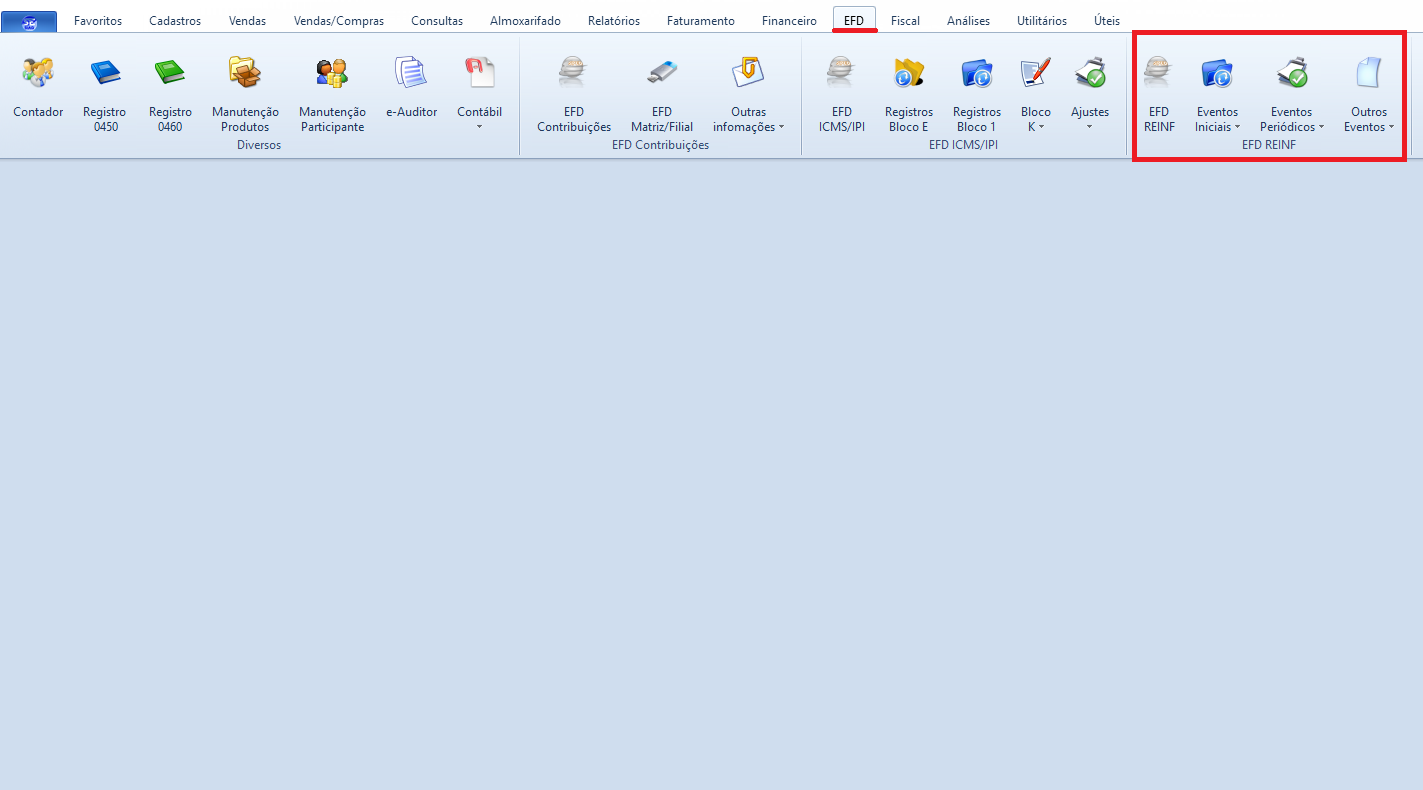Expand the Outros Eventos dropdown
Viewport: 1423px width, 790px height.
click(x=1368, y=118)
